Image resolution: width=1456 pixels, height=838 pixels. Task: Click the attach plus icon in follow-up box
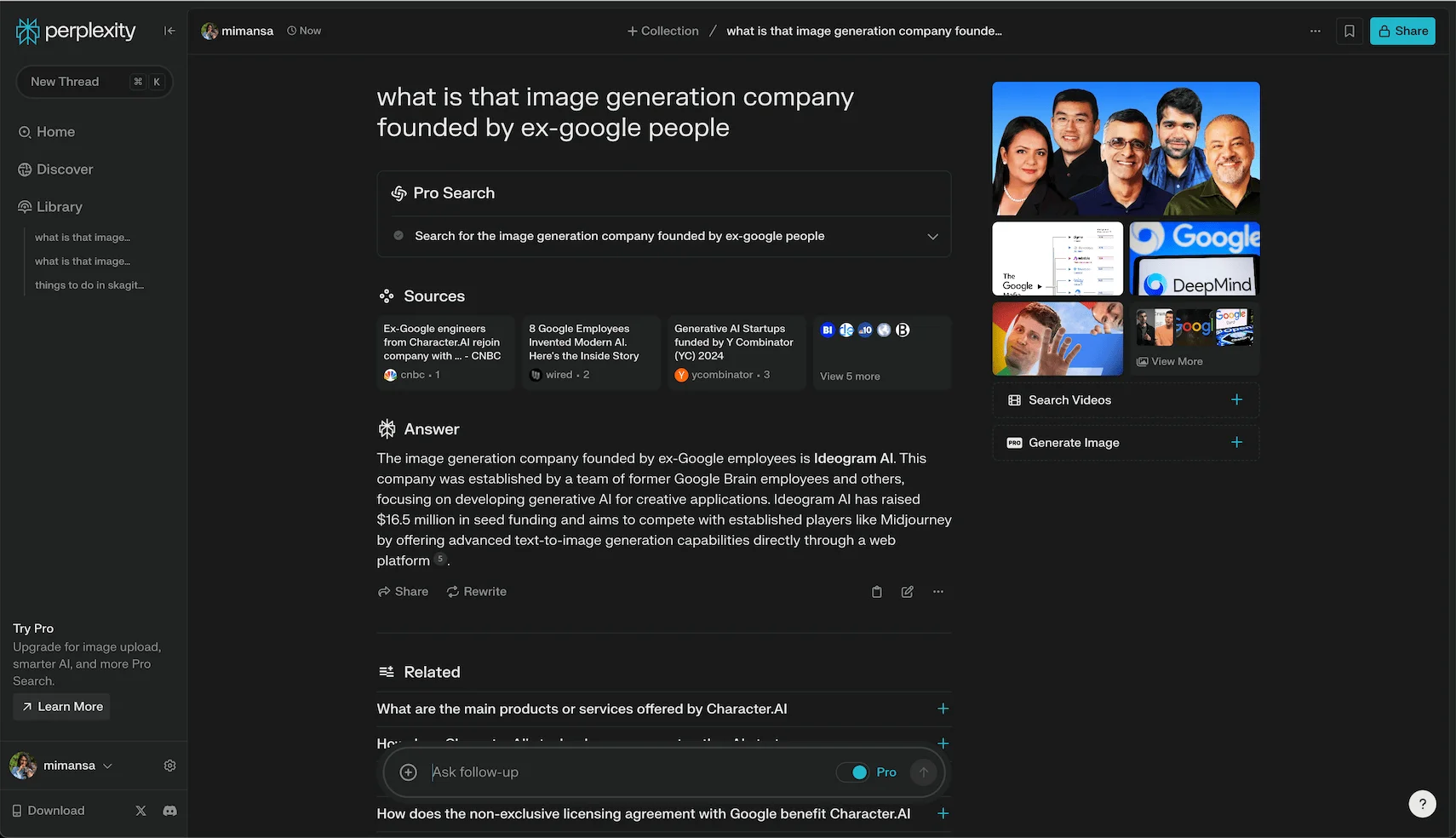[409, 772]
